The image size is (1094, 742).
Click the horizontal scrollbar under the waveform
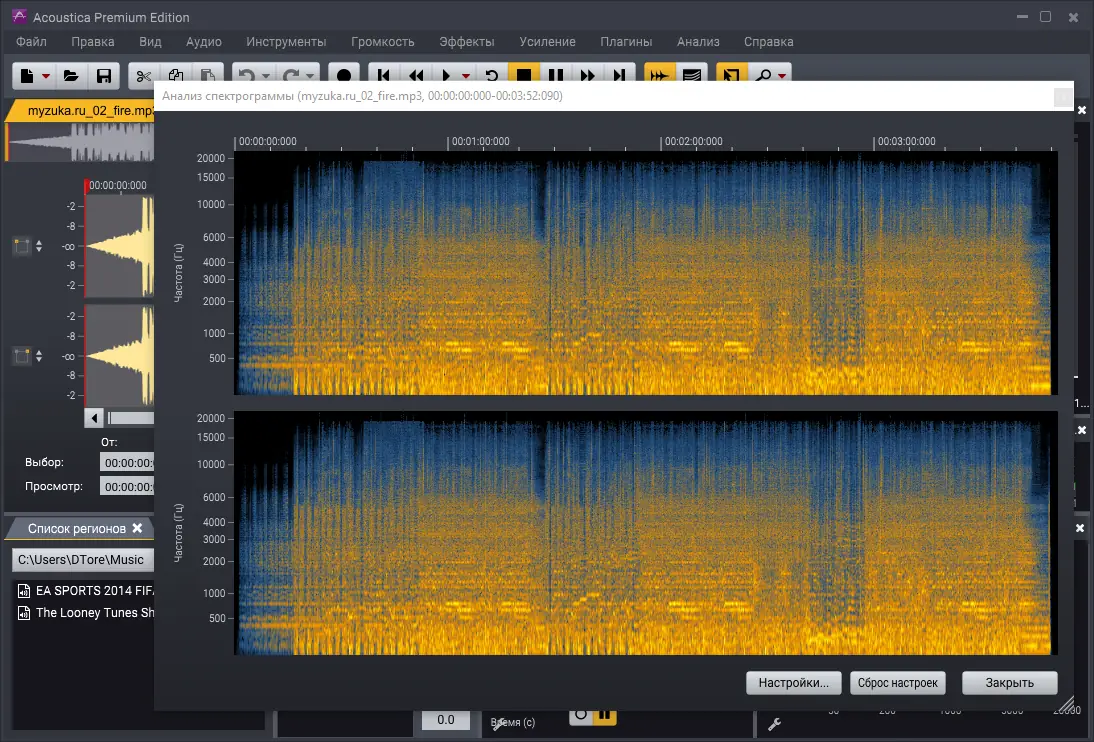[130, 418]
